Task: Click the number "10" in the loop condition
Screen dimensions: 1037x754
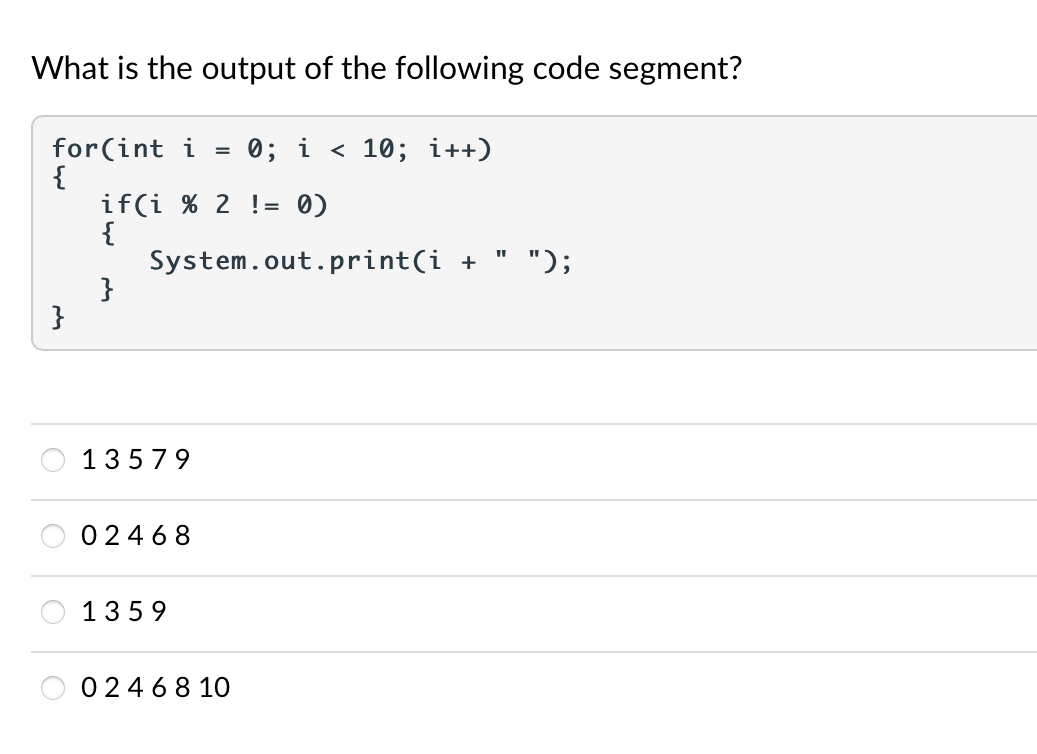Action: [x=381, y=149]
